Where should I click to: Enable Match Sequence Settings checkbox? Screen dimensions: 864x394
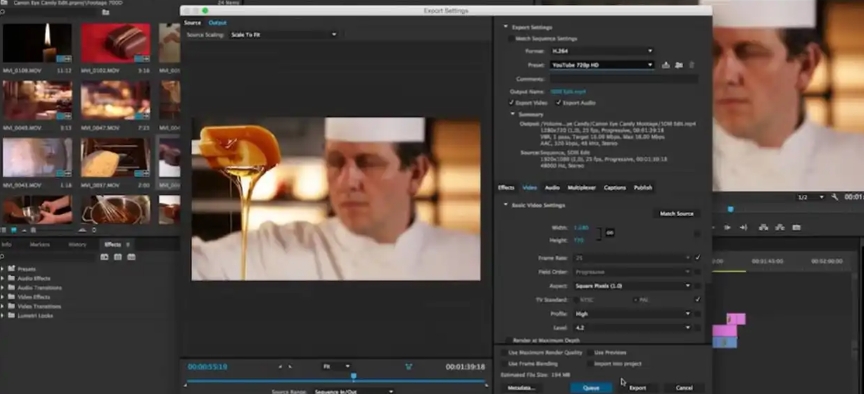click(511, 39)
